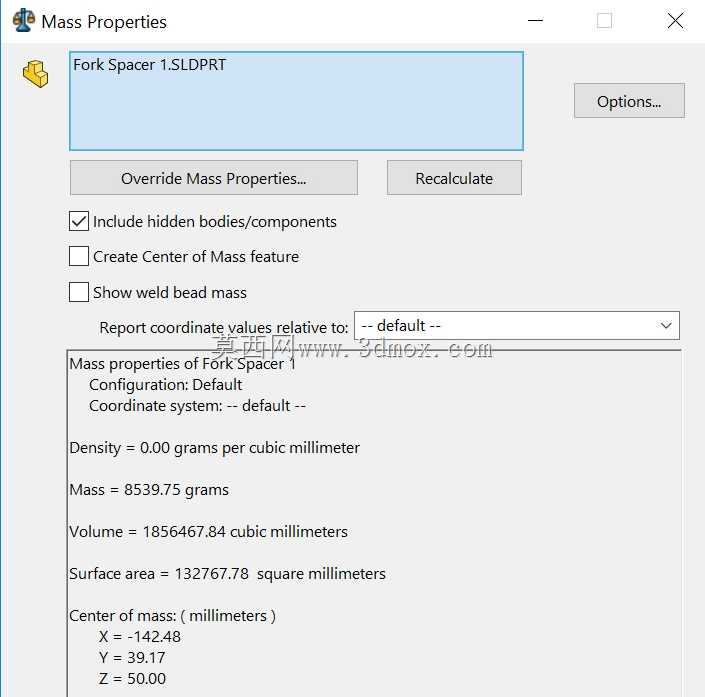705x697 pixels.
Task: Click the Density = 0.00 grams line
Action: (214, 448)
